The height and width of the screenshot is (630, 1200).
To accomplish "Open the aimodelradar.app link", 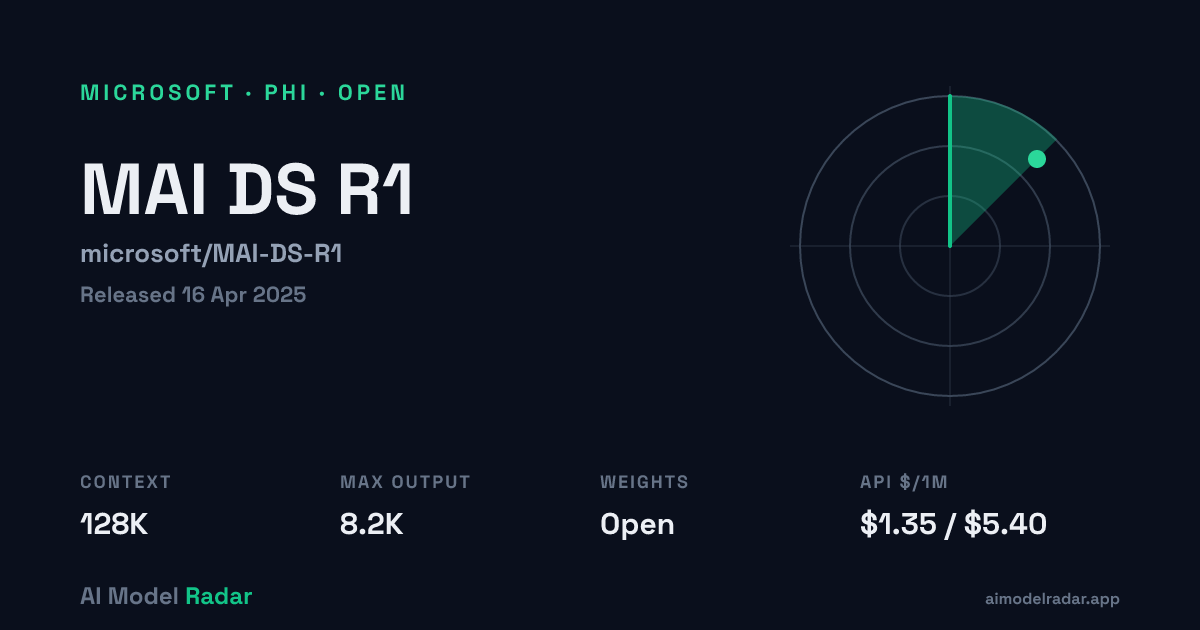I will 1052,599.
